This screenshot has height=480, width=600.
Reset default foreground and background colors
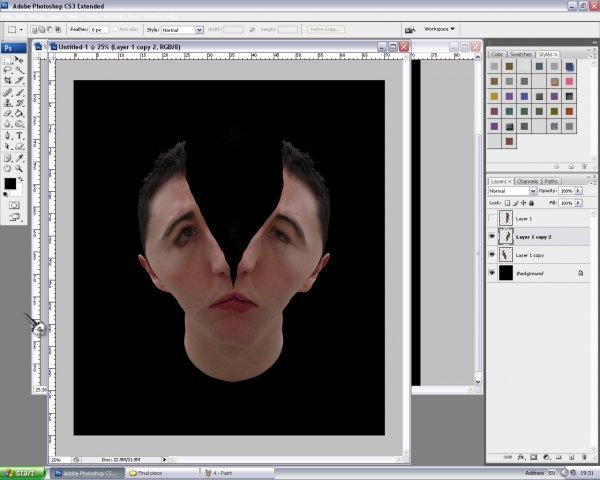coord(5,194)
